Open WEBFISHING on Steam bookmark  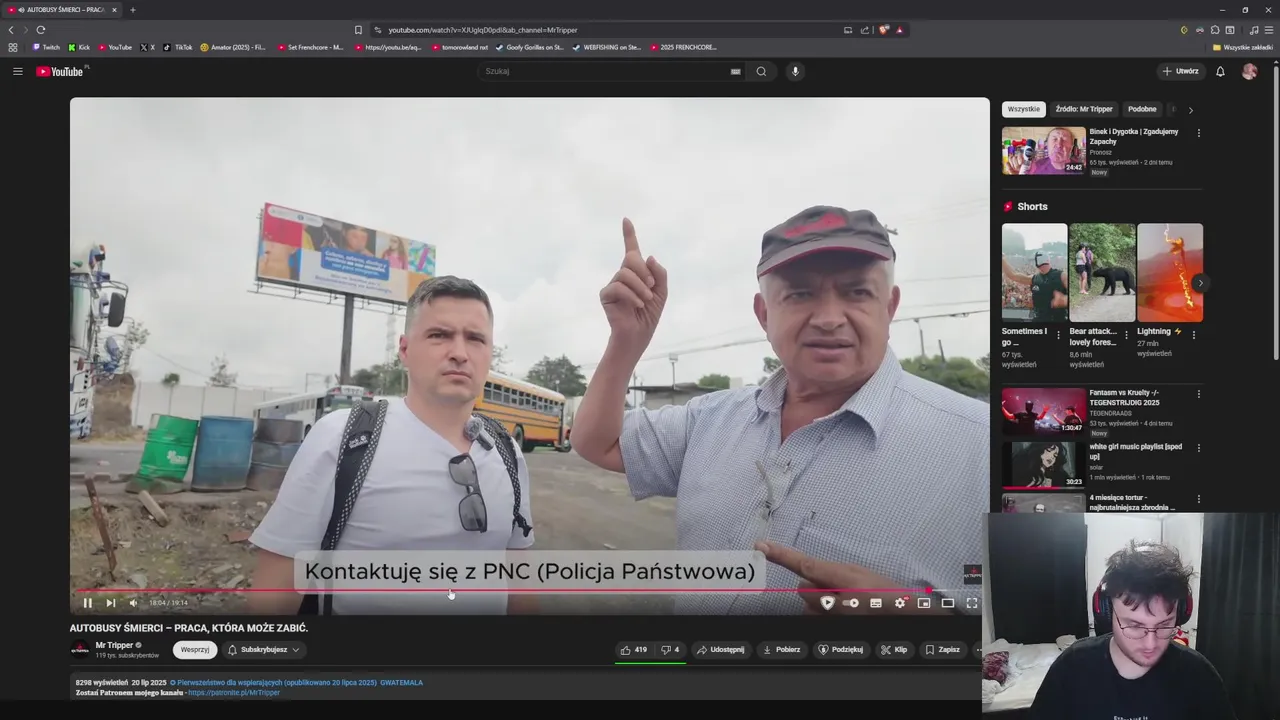607,47
